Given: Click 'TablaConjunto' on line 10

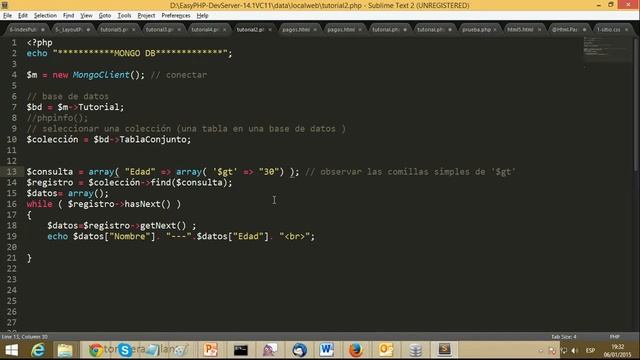Looking at the screenshot, I should [x=153, y=140].
